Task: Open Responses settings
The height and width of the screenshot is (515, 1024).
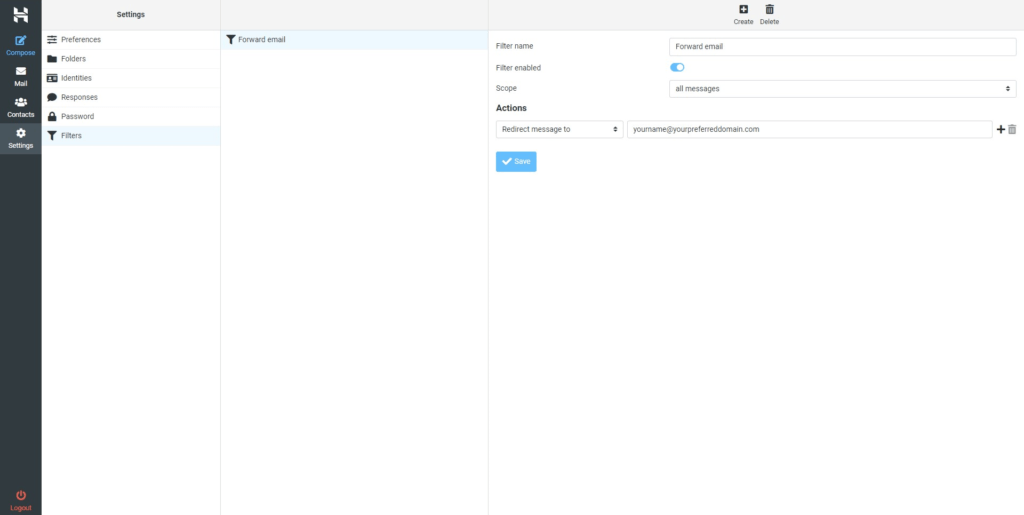Action: (x=131, y=97)
